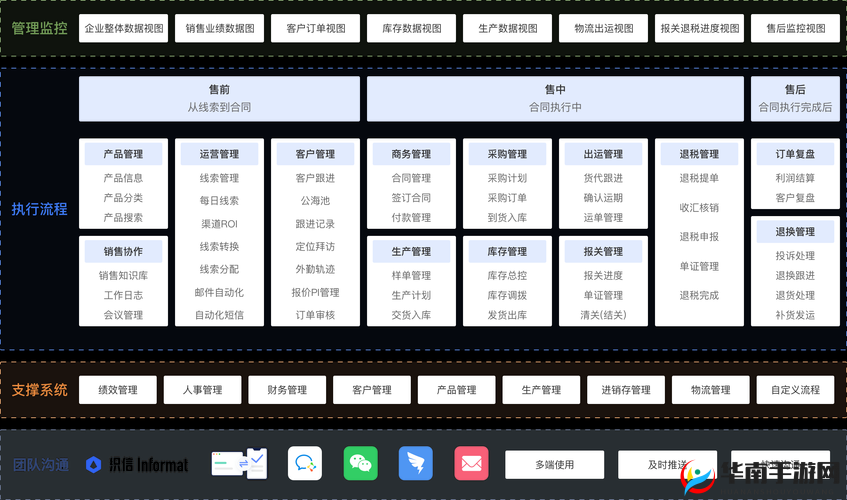Click 投诉处理 item
Image resolution: width=847 pixels, height=500 pixels.
[x=795, y=256]
